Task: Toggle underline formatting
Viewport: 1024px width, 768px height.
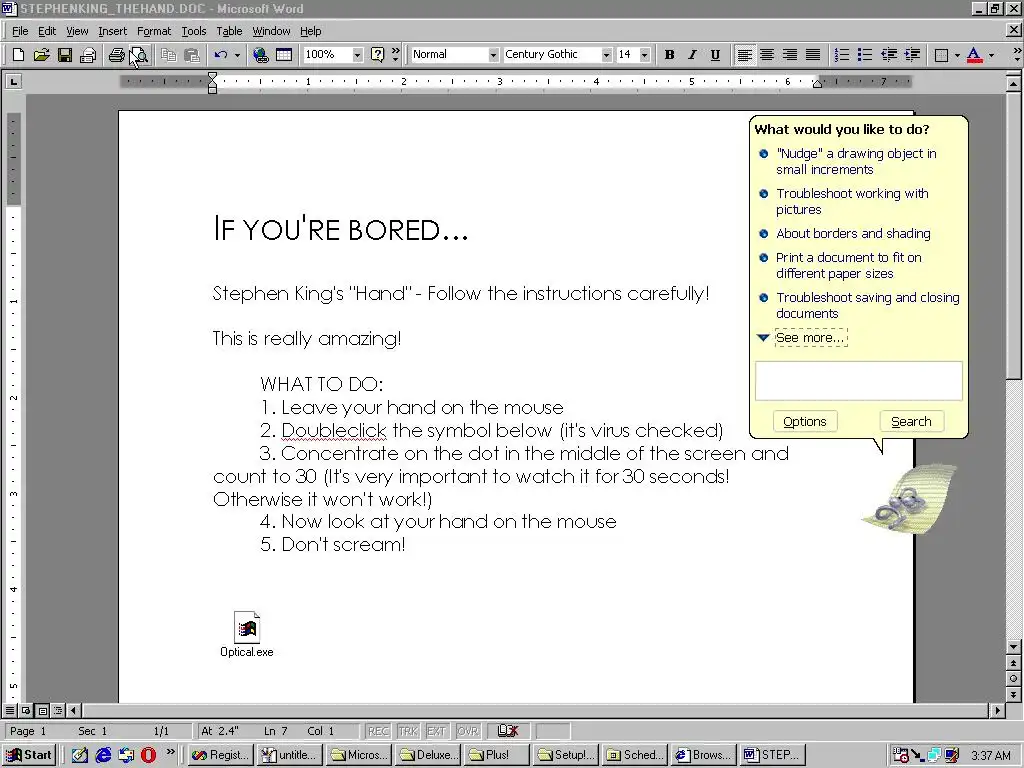Action: coord(715,55)
